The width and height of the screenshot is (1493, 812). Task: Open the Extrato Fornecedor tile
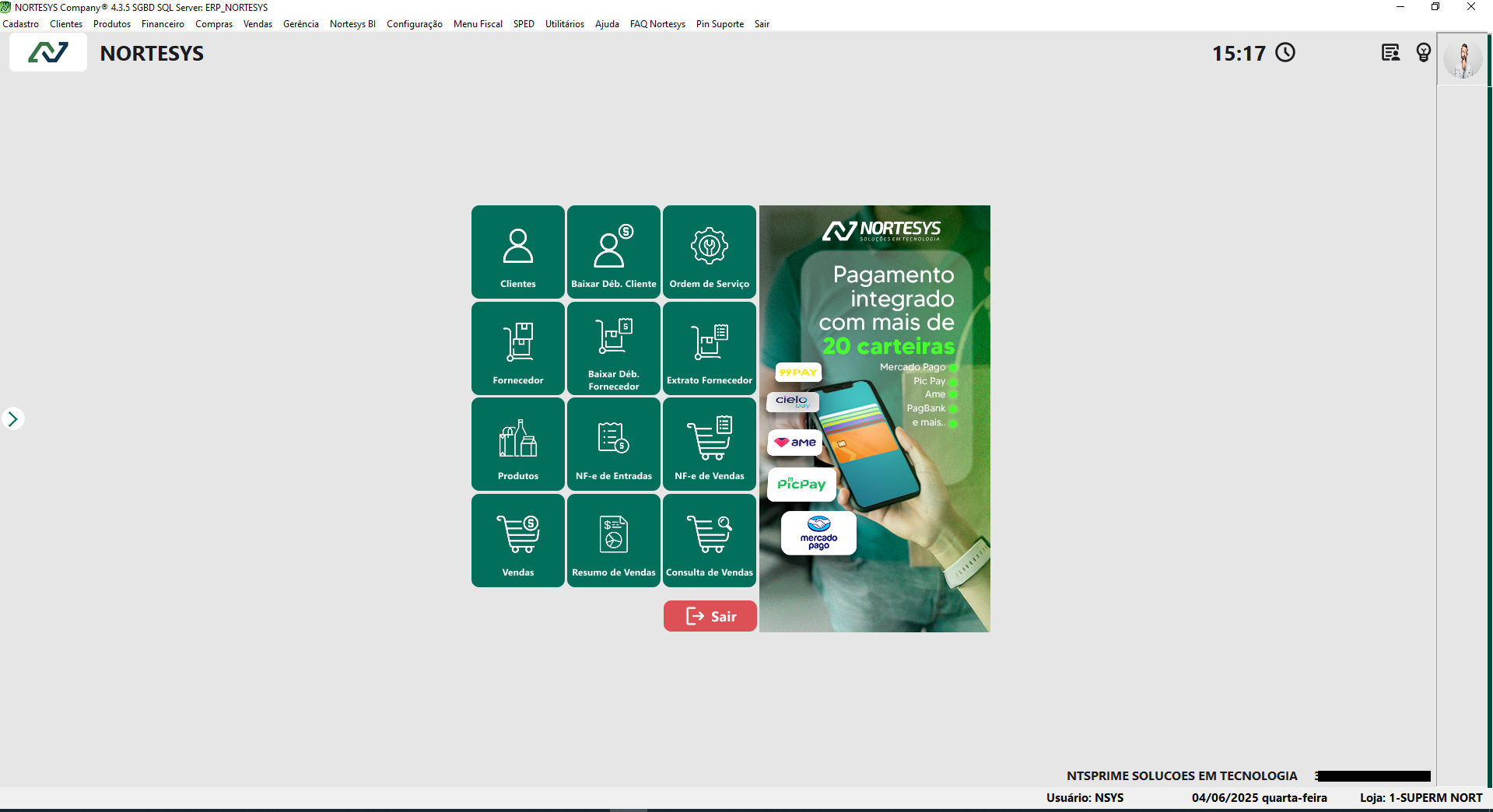709,348
